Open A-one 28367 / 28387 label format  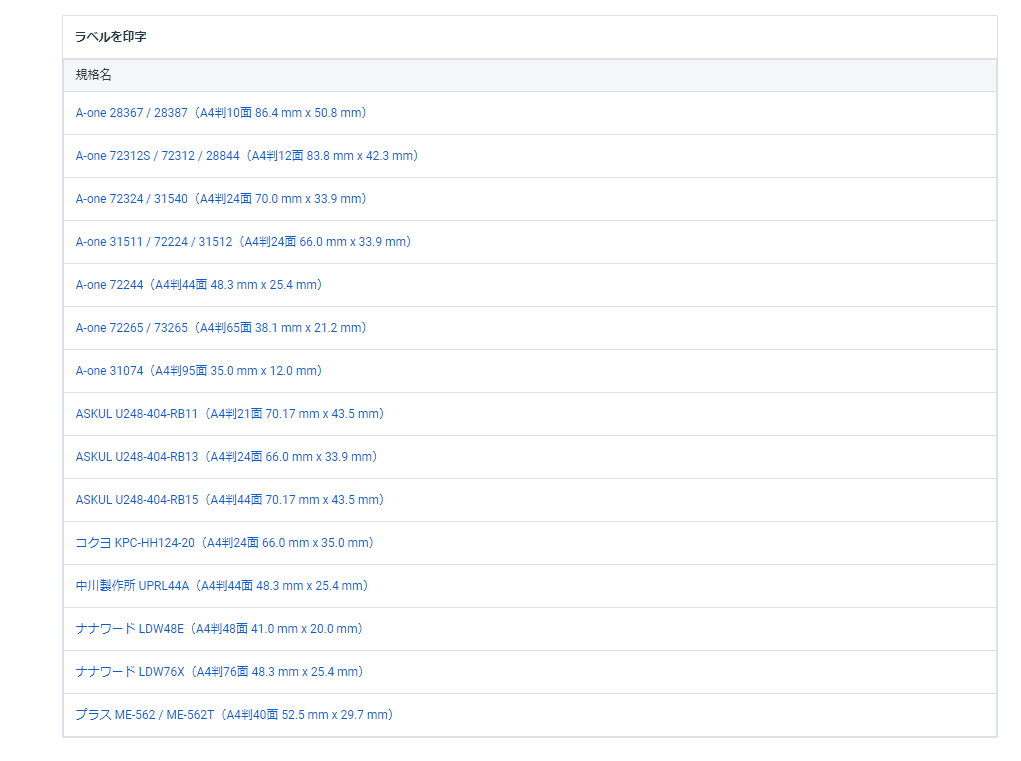(x=221, y=113)
